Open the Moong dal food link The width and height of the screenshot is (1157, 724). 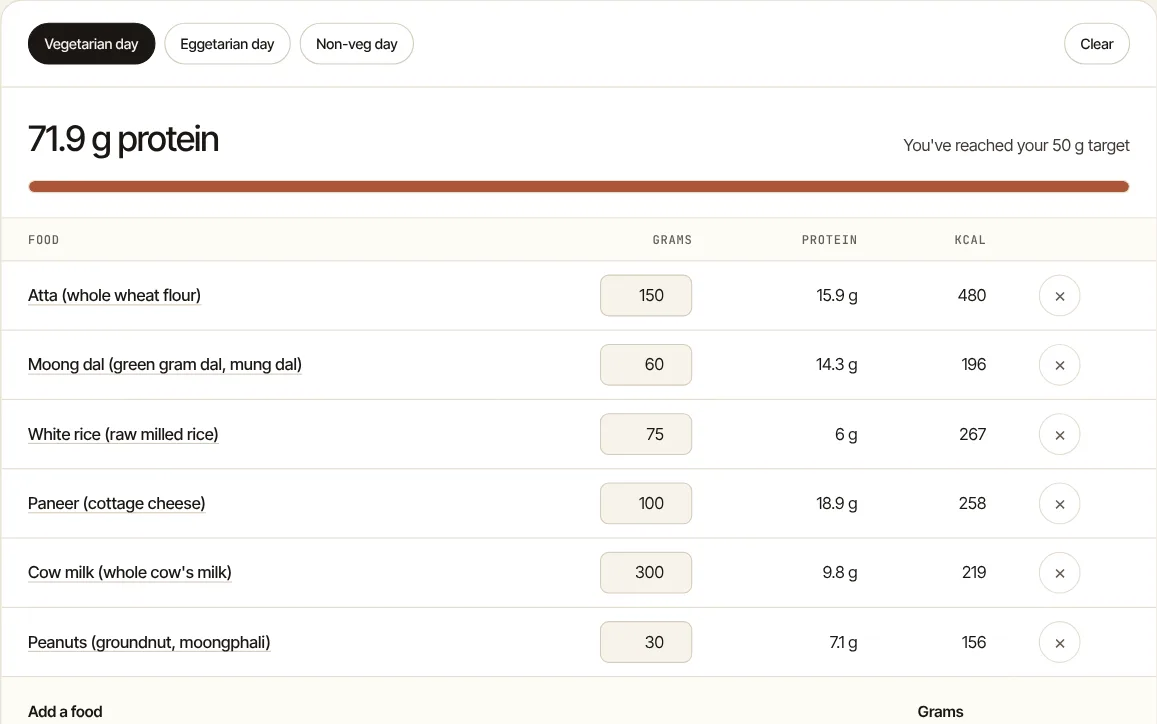pos(165,365)
